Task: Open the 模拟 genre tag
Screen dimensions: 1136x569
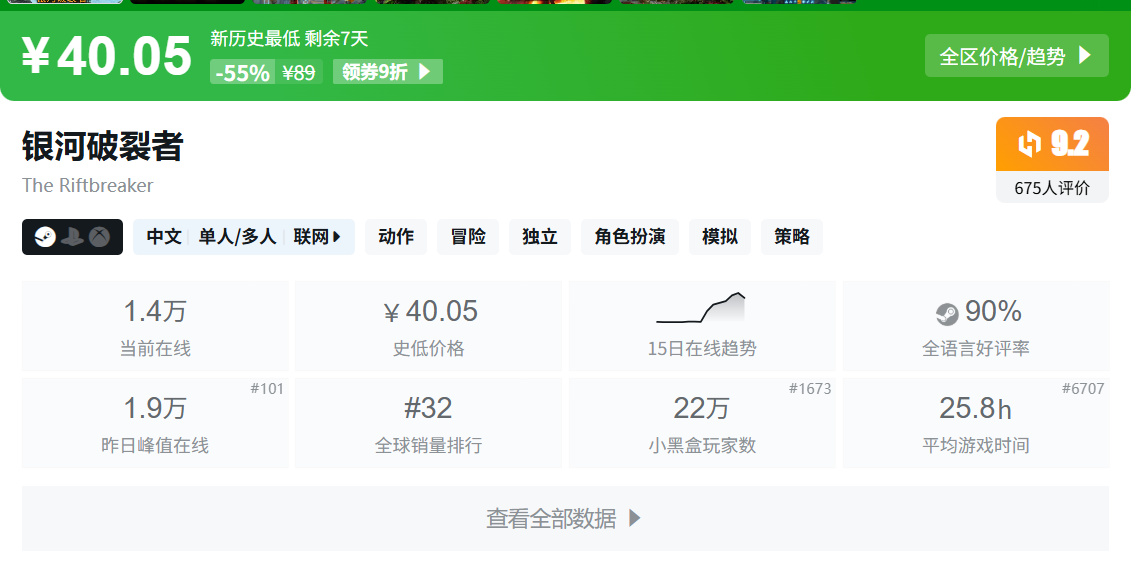Action: [x=719, y=237]
